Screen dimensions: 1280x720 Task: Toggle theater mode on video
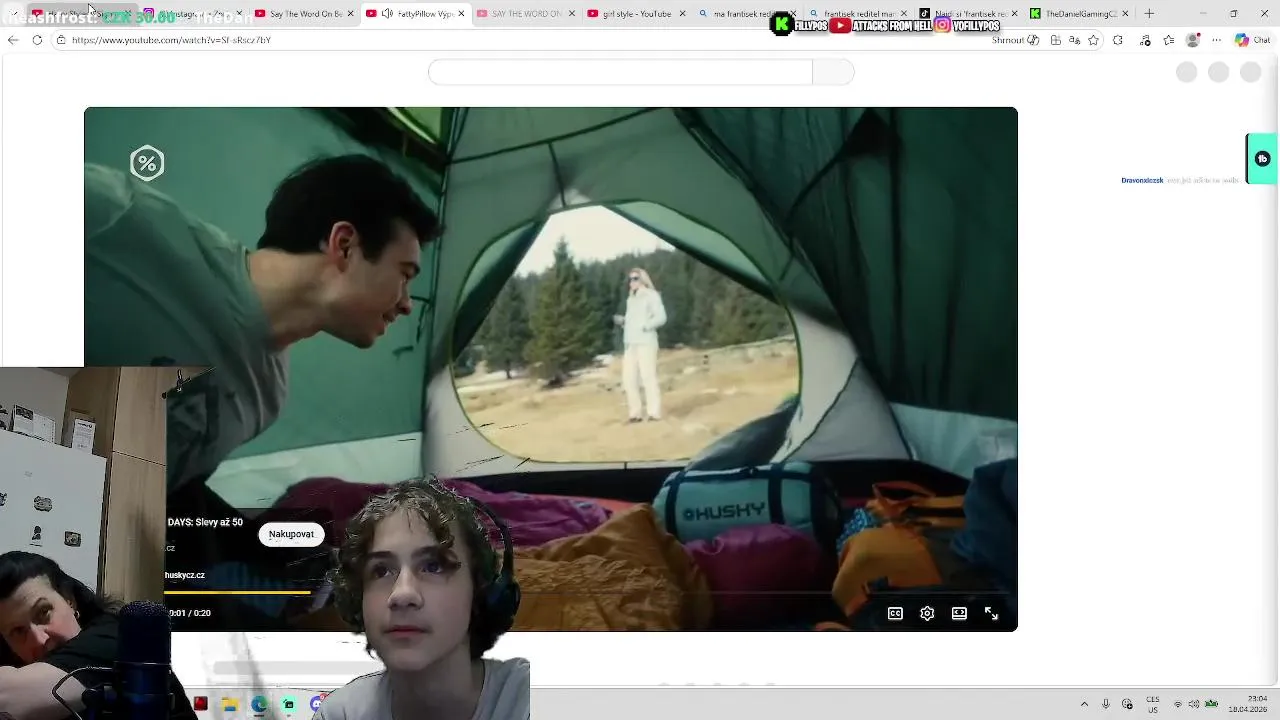tap(959, 613)
